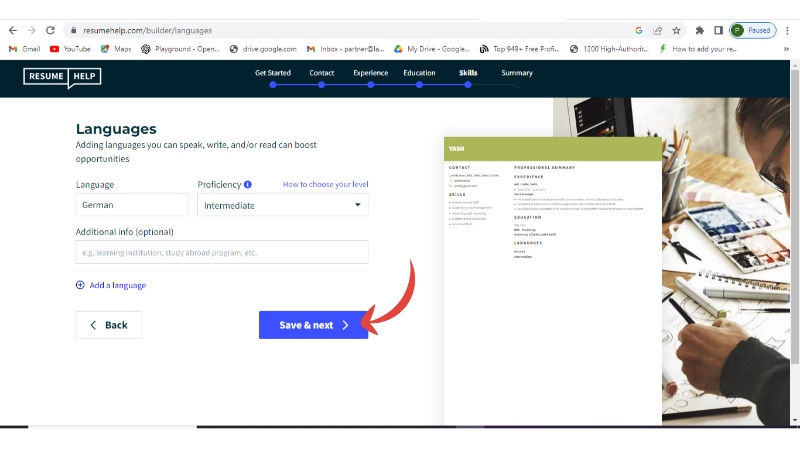Click the Language input field containing German
Screen dimensions: 800x449
click(x=132, y=205)
